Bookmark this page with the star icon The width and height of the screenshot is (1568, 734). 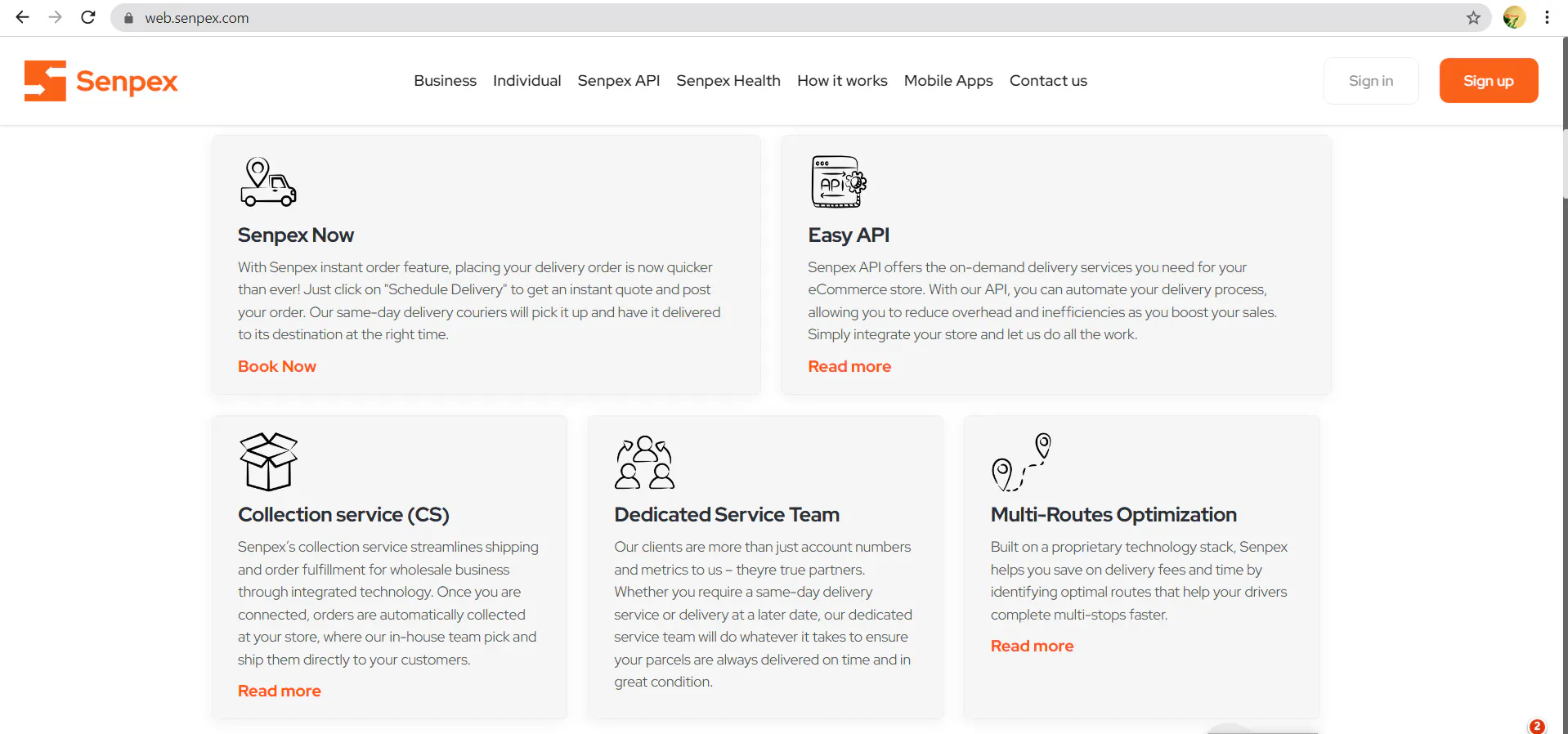pos(1473,17)
